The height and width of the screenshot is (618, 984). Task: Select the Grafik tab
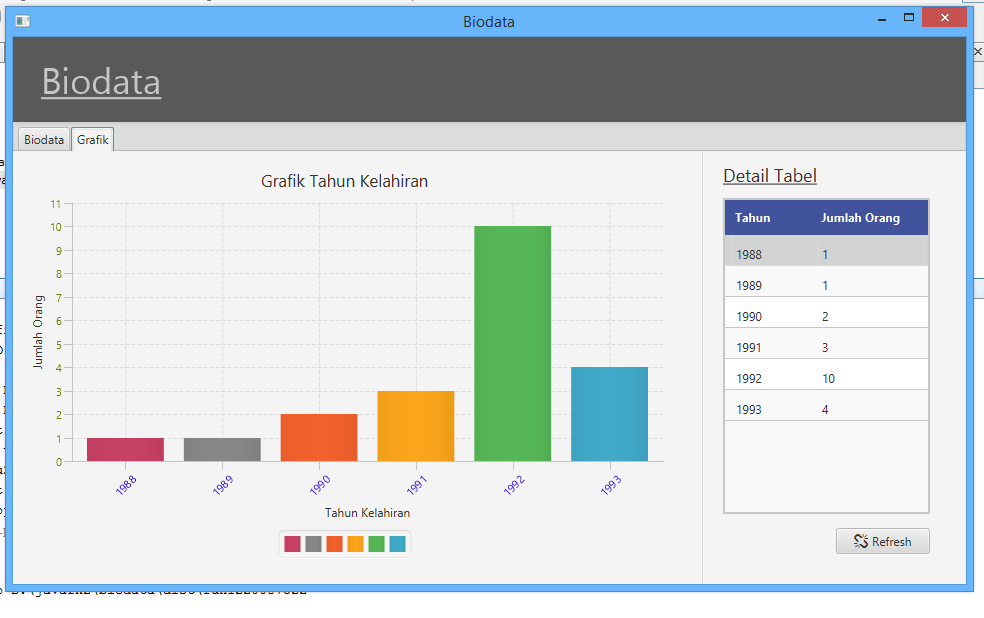click(x=93, y=139)
